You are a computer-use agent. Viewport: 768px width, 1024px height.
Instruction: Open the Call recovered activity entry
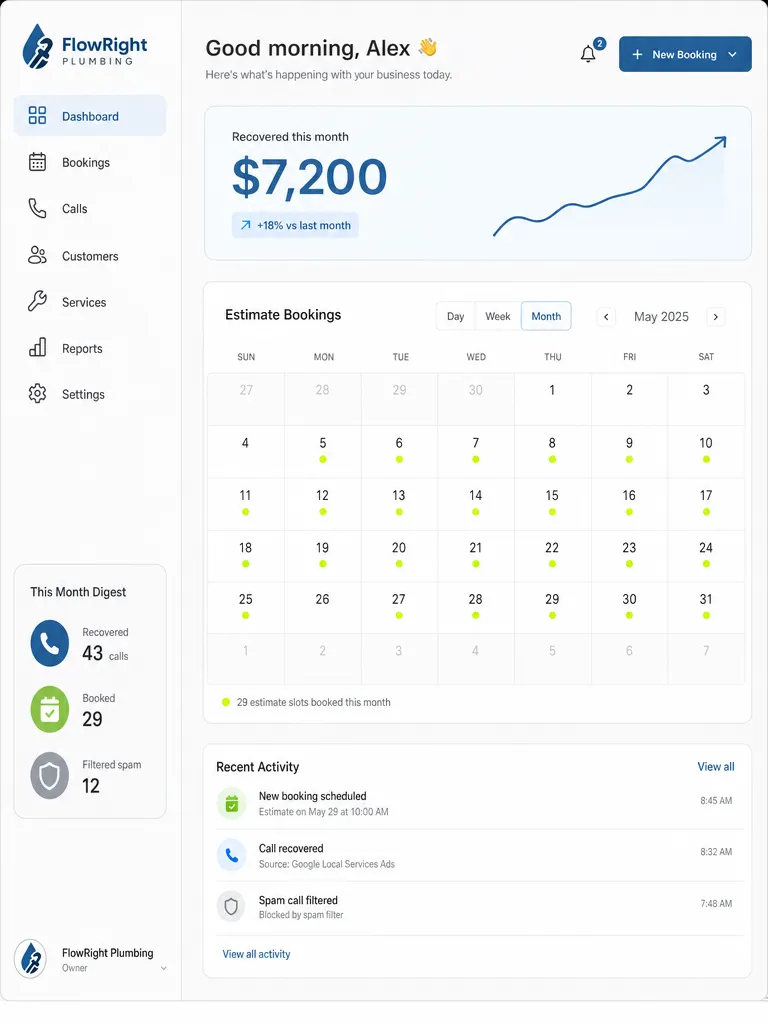pyautogui.click(x=480, y=856)
